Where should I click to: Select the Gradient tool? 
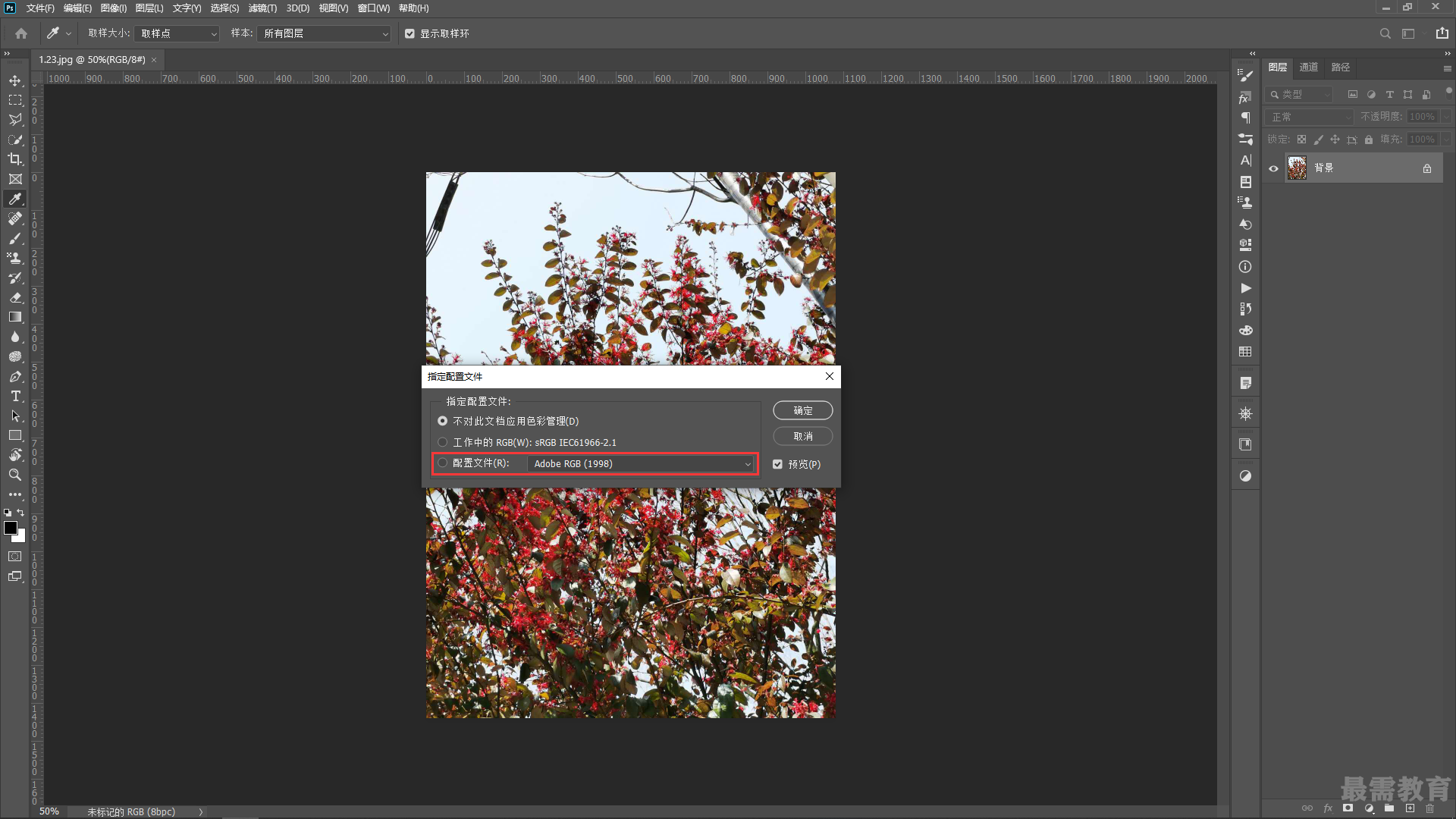[15, 317]
